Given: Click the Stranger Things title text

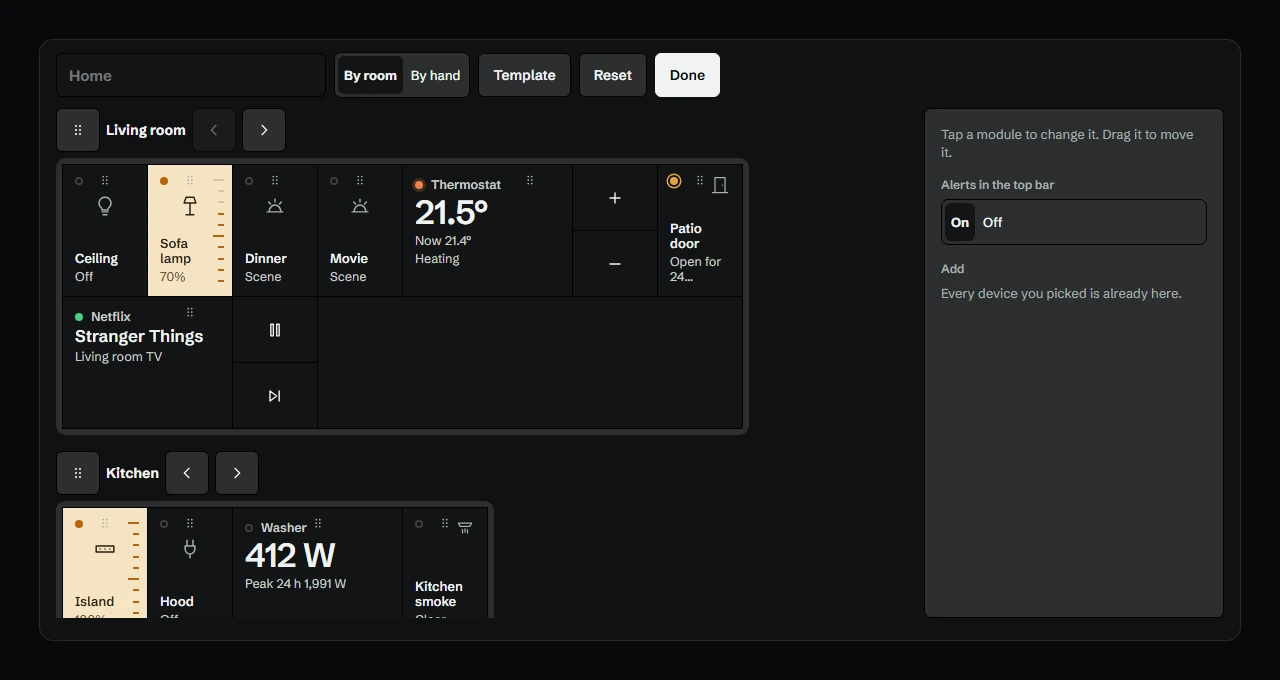Looking at the screenshot, I should (139, 336).
